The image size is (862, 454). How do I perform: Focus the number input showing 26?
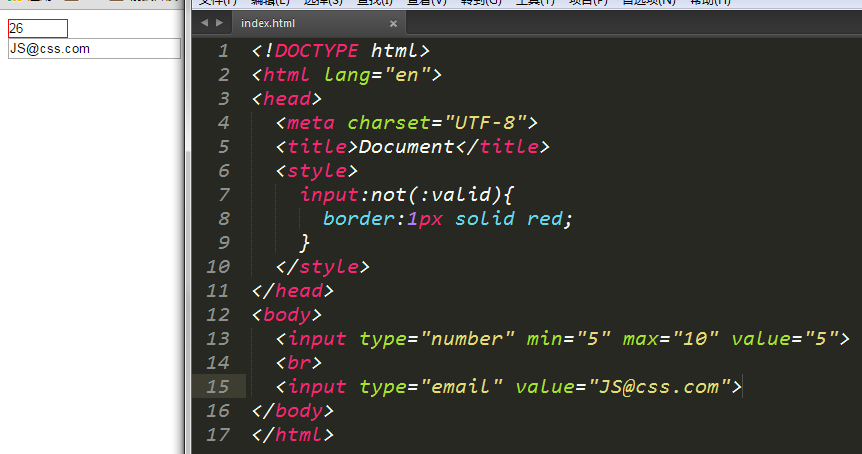point(38,29)
